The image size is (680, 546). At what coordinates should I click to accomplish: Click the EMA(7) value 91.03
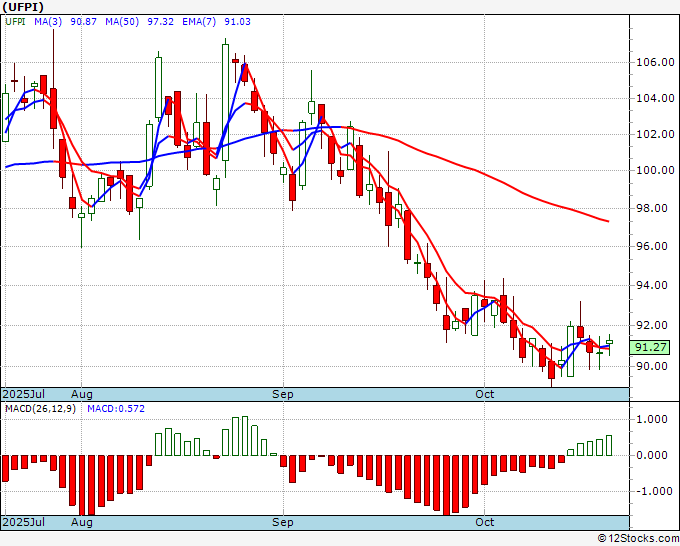point(237,22)
